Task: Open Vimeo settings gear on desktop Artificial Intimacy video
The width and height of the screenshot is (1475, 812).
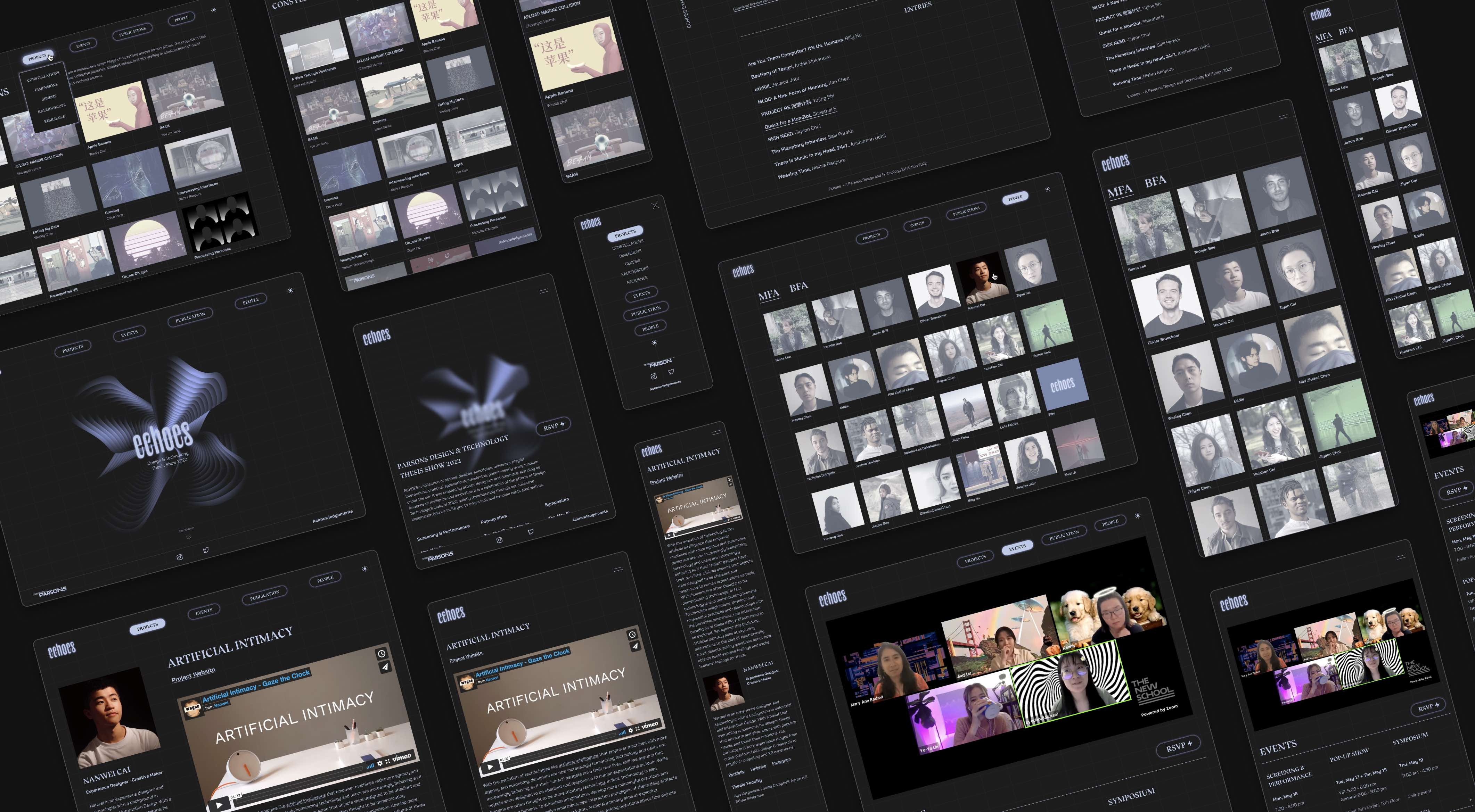Action: pyautogui.click(x=380, y=763)
